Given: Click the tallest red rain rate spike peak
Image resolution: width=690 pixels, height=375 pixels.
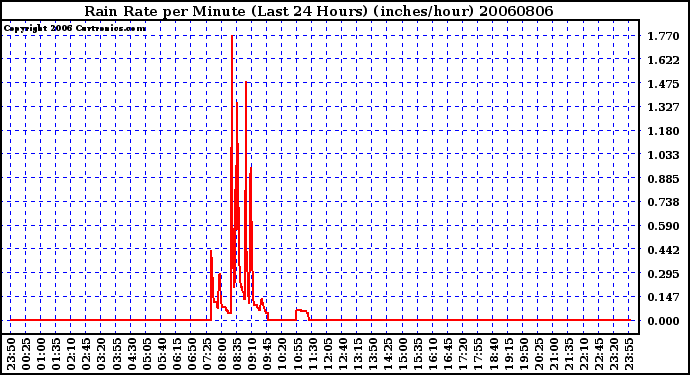Looking at the screenshot, I should click(232, 37).
